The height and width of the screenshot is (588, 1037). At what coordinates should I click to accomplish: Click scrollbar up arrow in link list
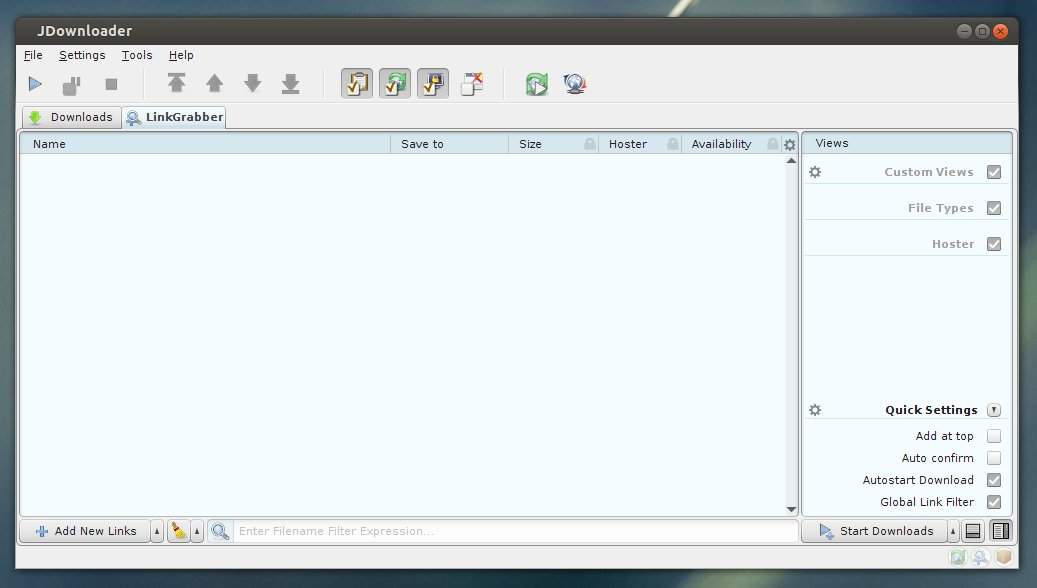pos(791,161)
